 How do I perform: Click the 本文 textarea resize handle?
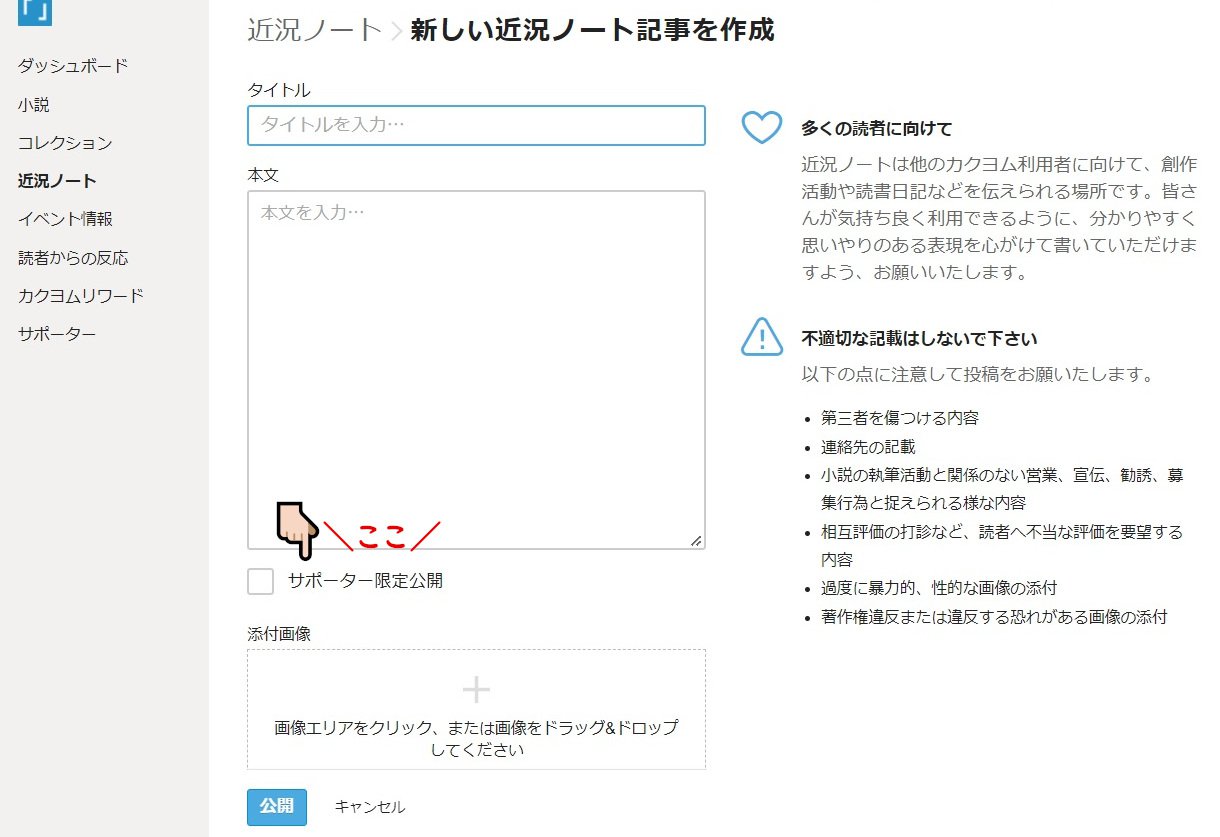[696, 540]
